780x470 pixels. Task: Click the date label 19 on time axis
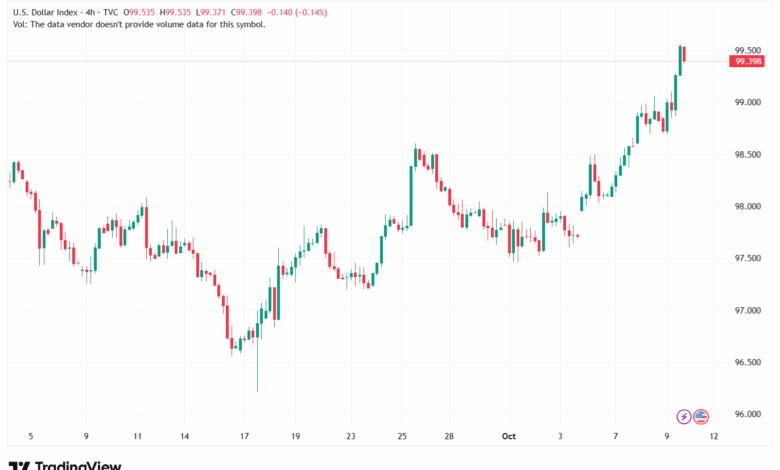tap(295, 436)
